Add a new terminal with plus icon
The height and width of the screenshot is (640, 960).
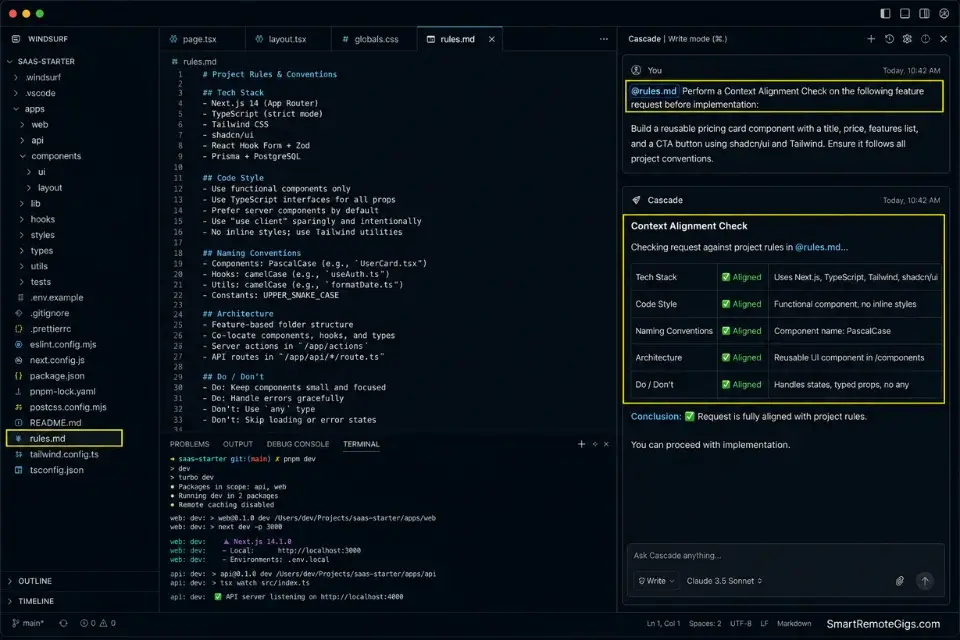point(581,444)
